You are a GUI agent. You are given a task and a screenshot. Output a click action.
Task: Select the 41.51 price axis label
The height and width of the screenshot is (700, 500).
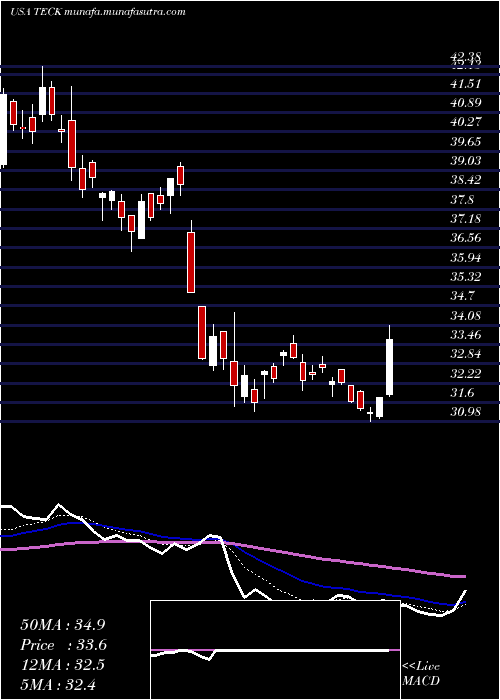coord(466,83)
